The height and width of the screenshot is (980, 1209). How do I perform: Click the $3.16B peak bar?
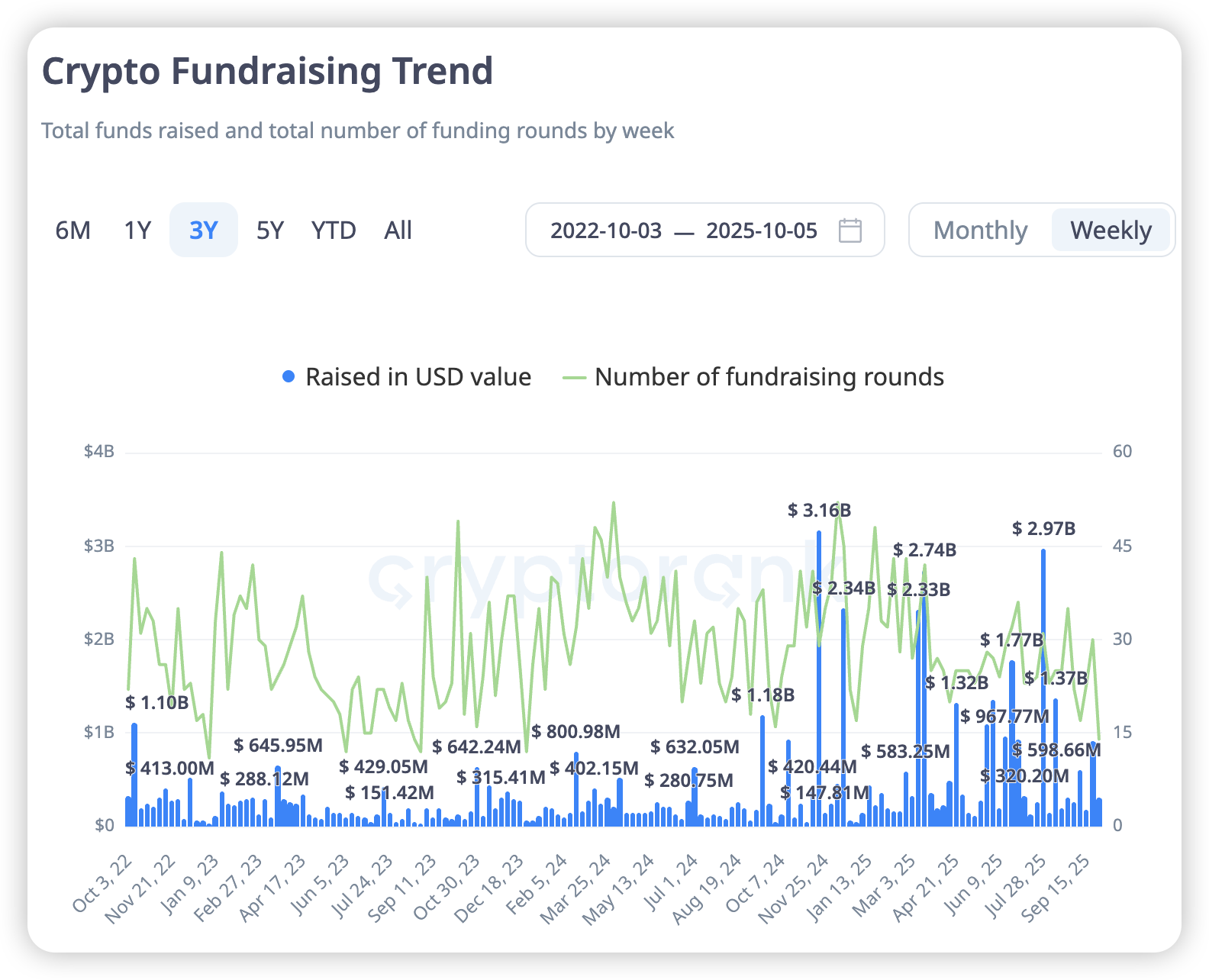pyautogui.click(x=819, y=679)
